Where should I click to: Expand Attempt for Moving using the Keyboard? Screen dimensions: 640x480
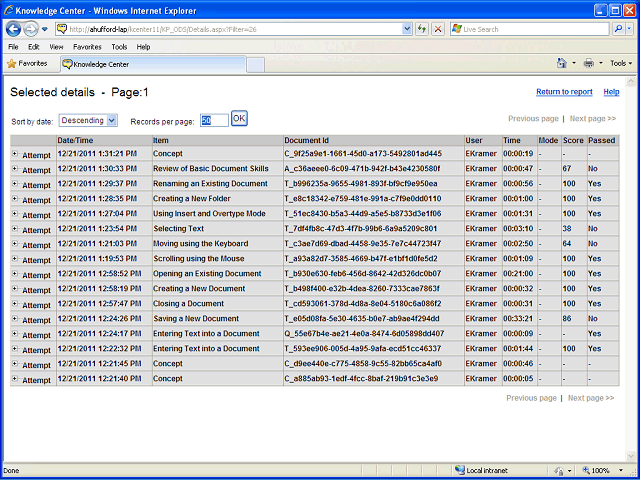coord(15,244)
